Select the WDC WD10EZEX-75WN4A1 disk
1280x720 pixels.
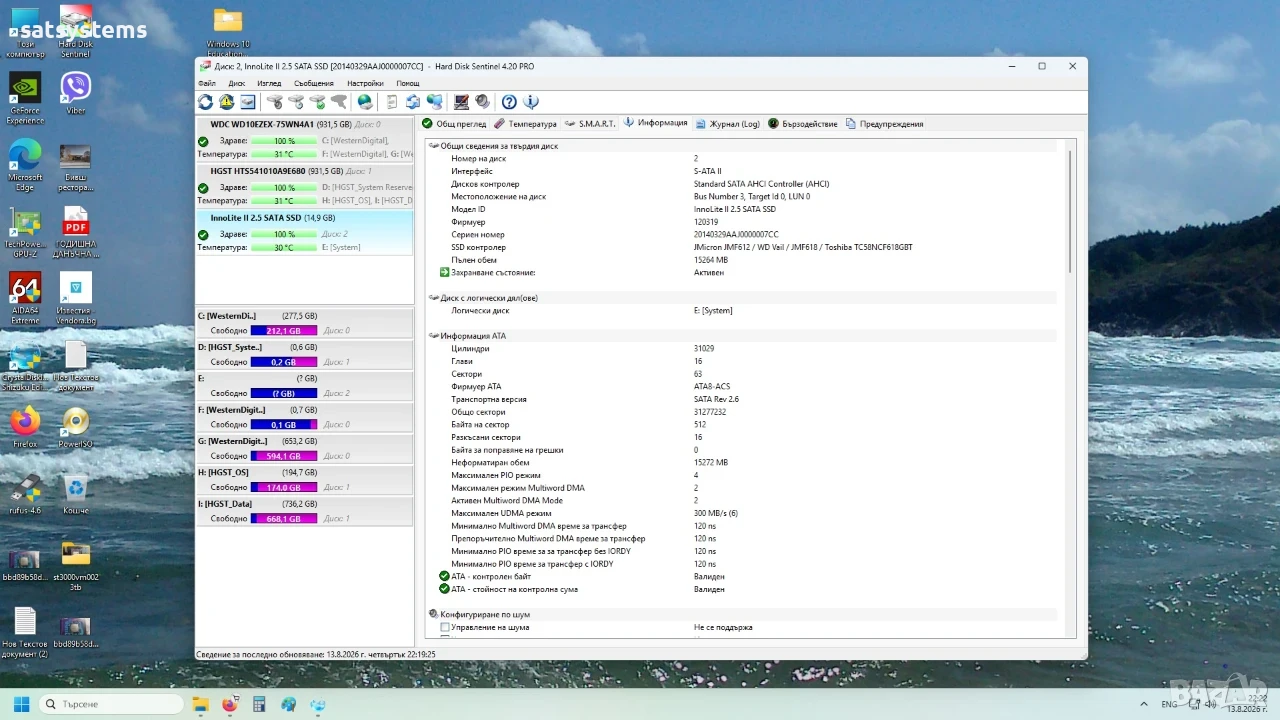(304, 140)
